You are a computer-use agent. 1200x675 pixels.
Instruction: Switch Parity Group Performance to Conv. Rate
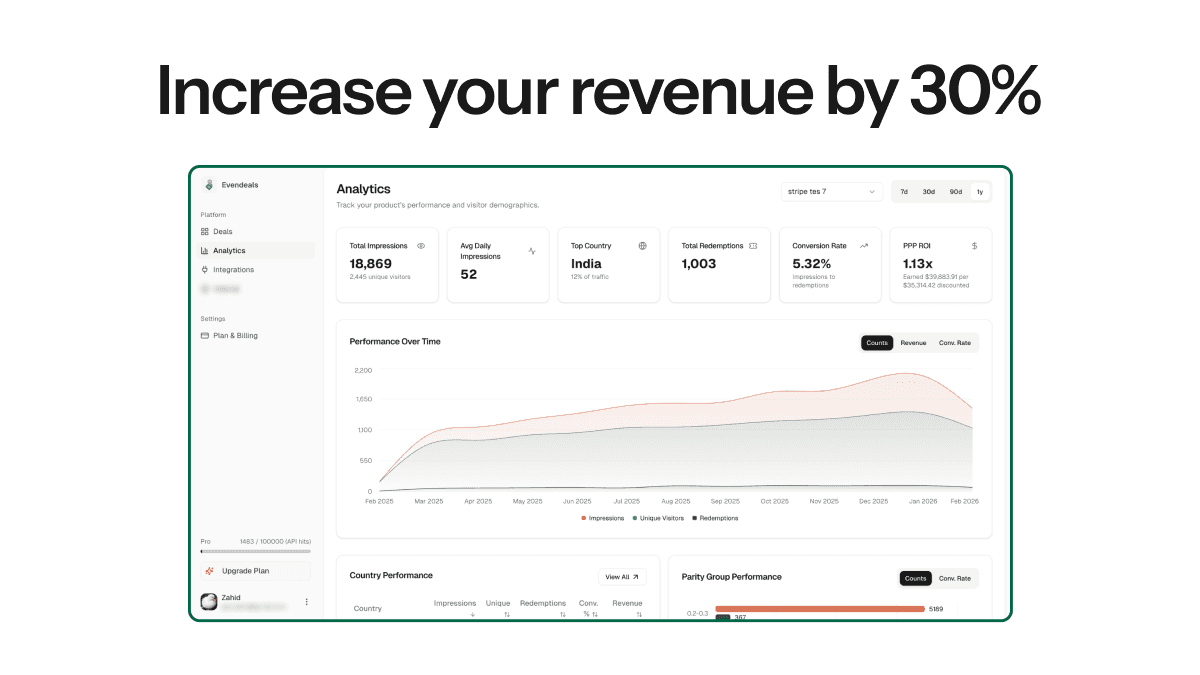click(954, 578)
